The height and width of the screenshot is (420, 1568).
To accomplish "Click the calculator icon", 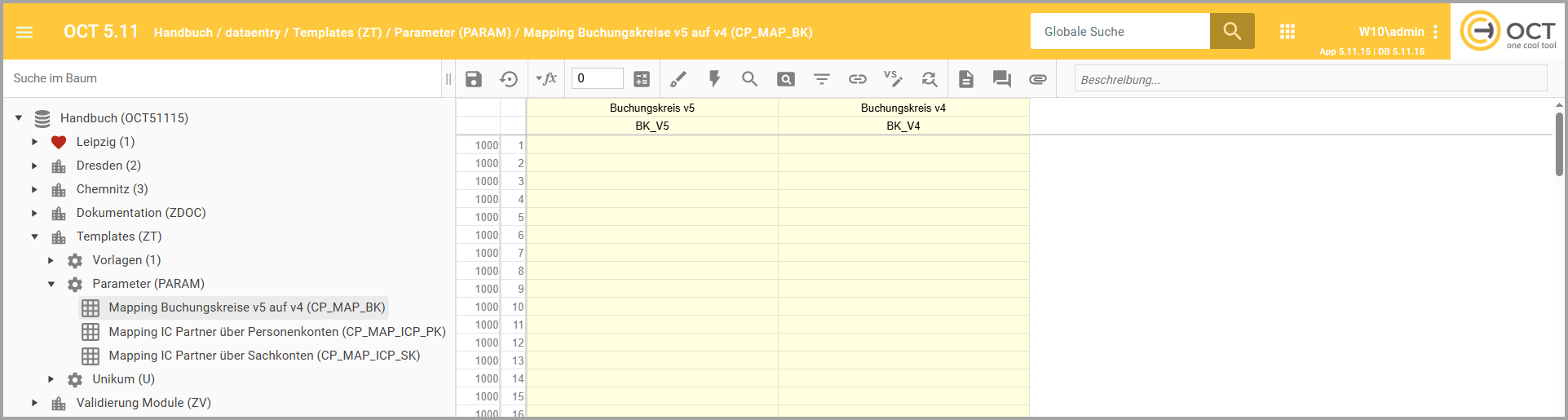I will (x=642, y=79).
